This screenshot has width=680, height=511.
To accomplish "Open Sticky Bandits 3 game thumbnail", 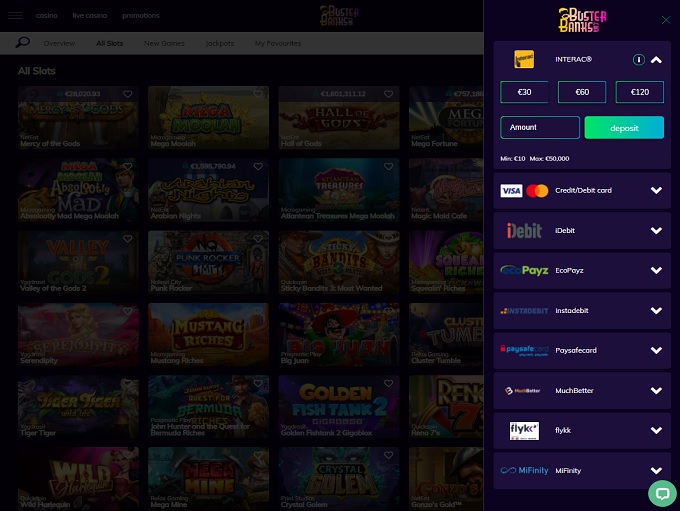I will tap(339, 262).
